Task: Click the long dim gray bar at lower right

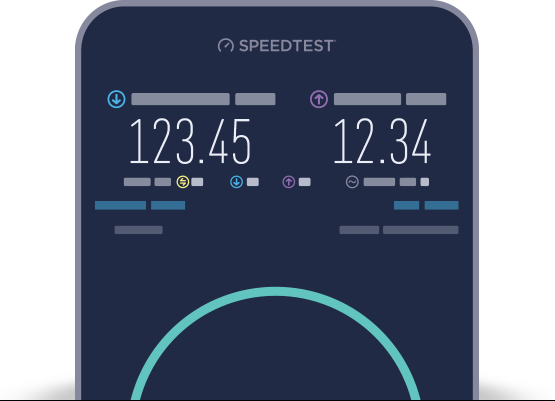Action: click(421, 230)
